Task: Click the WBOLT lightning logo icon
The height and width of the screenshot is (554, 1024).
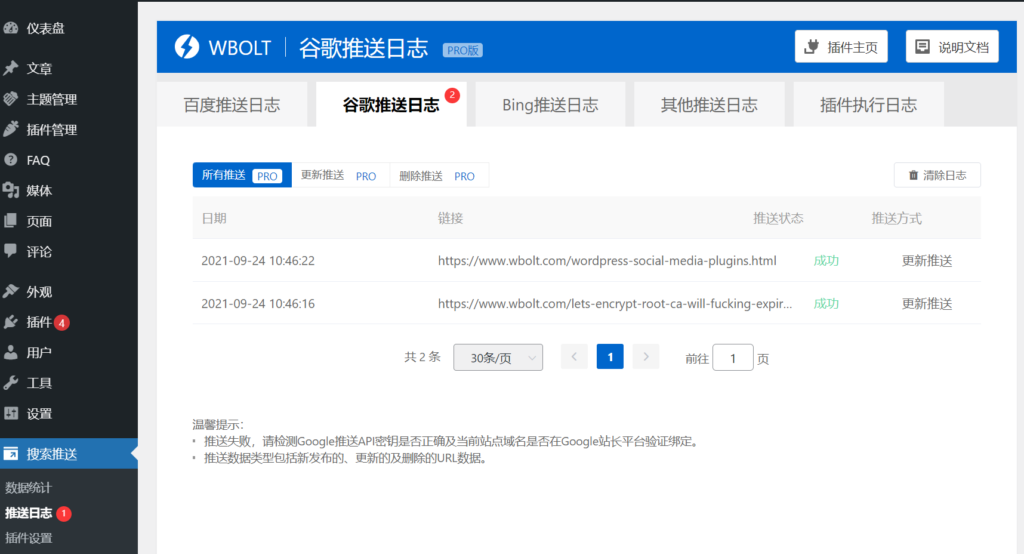Action: (x=187, y=46)
